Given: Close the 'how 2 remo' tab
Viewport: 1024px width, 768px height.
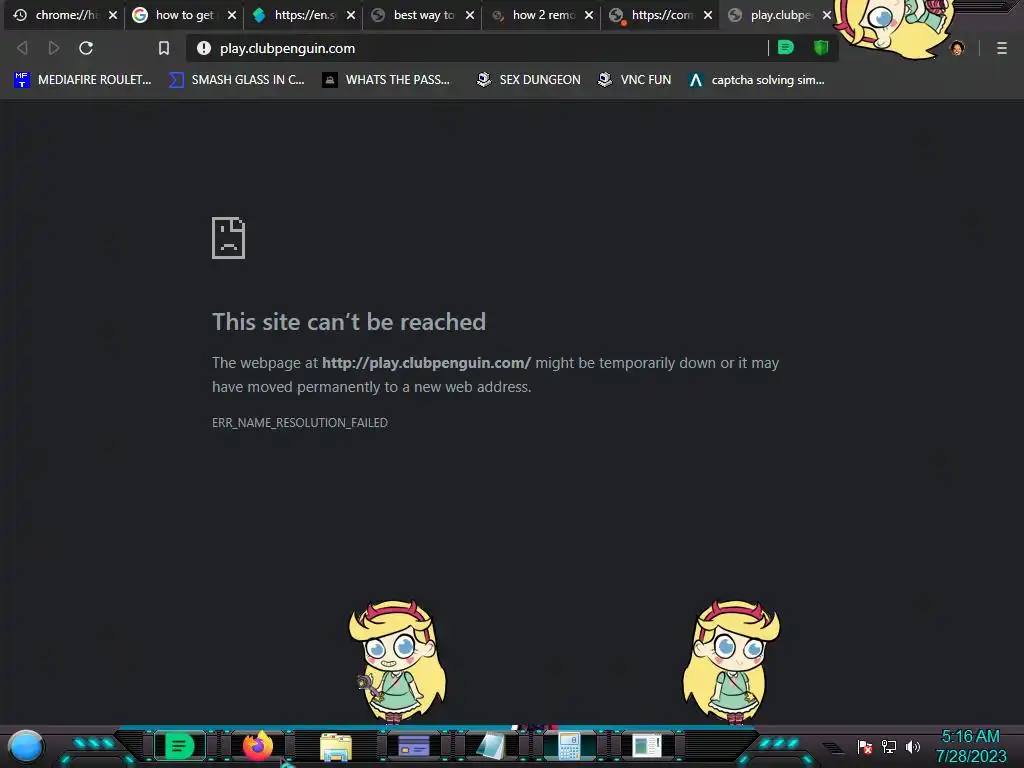Looking at the screenshot, I should coord(589,15).
